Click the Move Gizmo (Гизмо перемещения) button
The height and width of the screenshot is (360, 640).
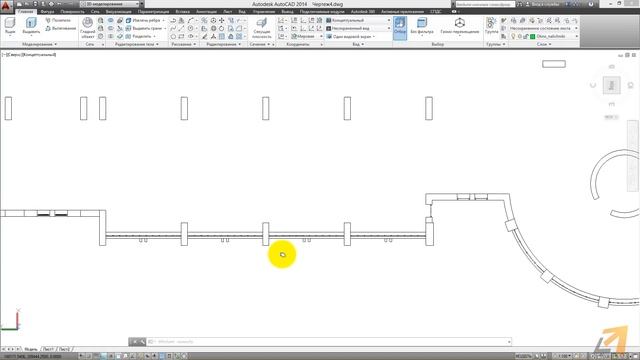click(460, 26)
